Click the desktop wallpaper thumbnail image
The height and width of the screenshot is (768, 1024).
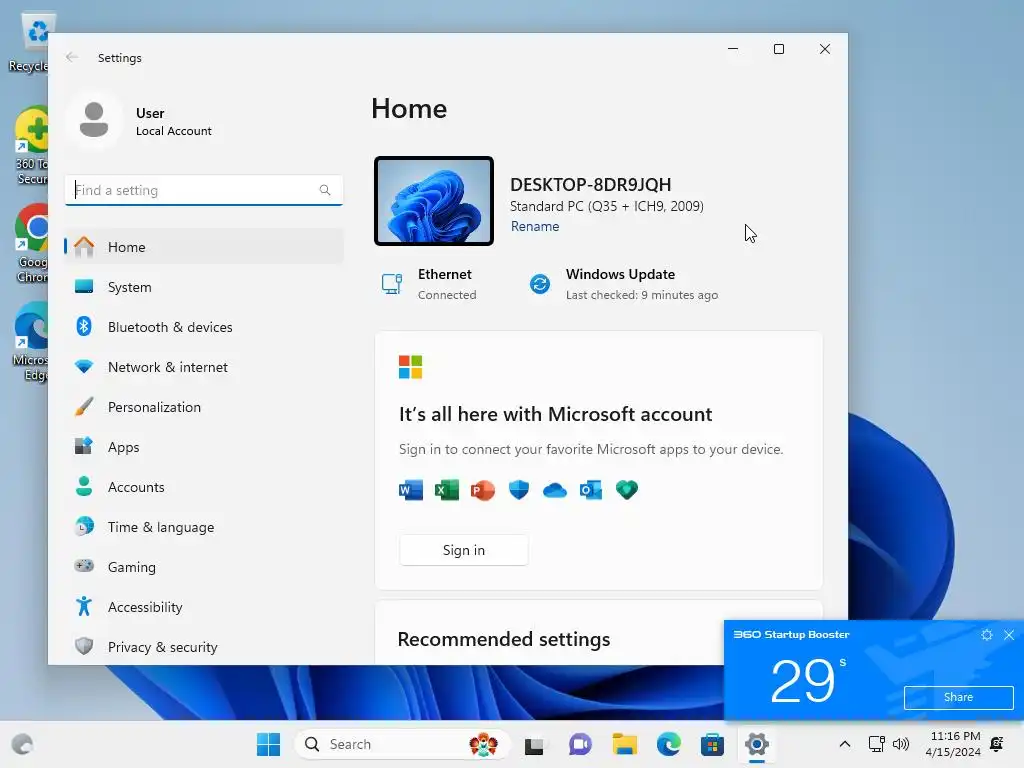[434, 201]
